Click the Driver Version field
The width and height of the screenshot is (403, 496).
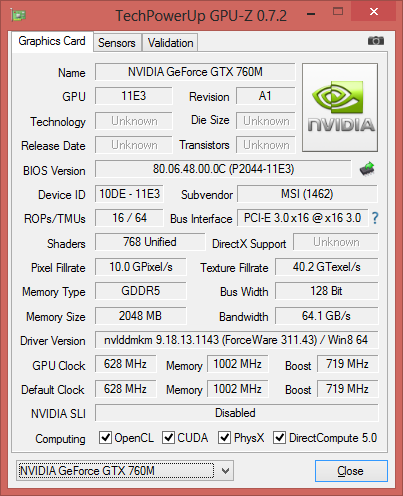tap(237, 340)
